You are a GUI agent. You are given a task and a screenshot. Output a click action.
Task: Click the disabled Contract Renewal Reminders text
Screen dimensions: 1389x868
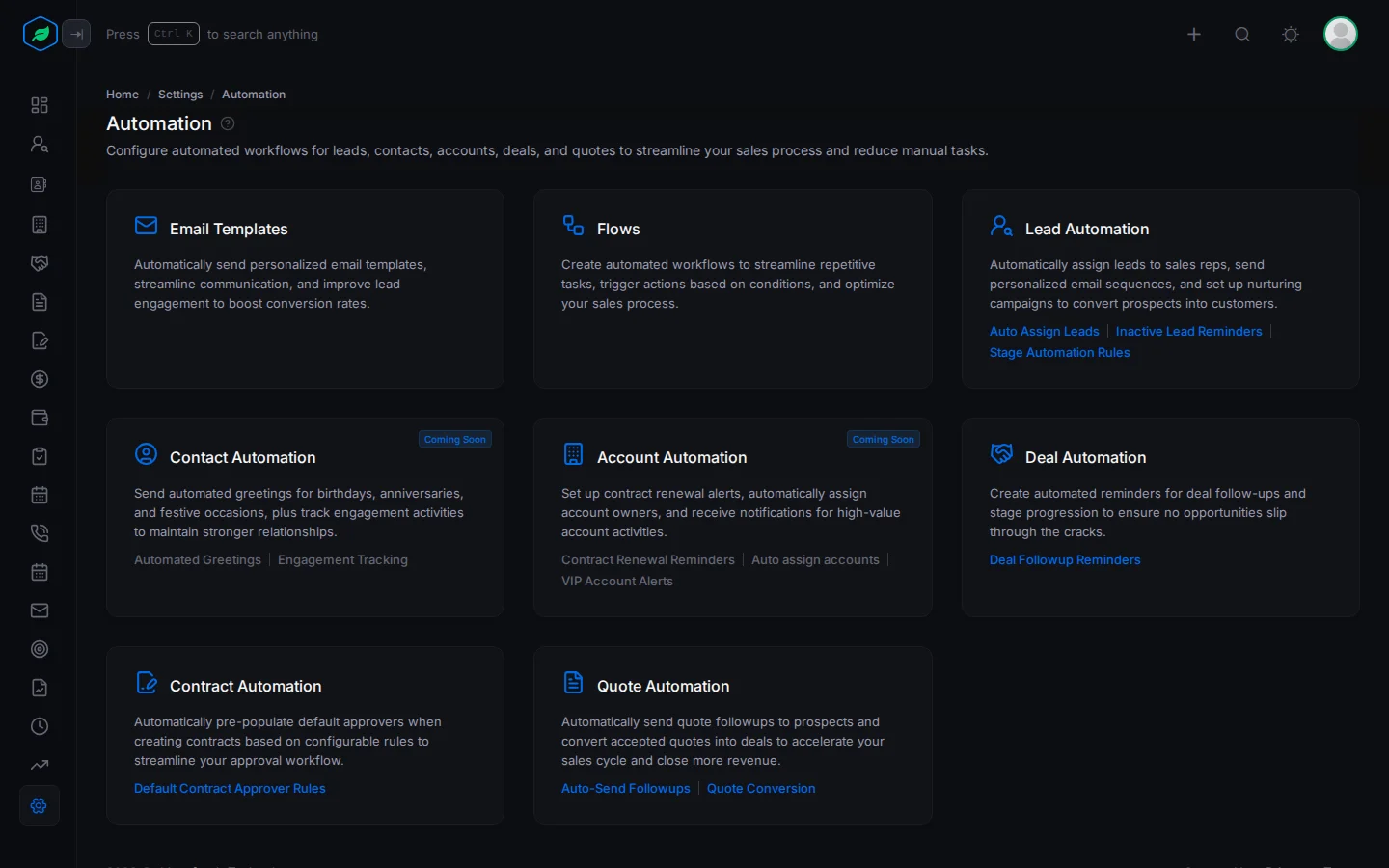tap(648, 559)
